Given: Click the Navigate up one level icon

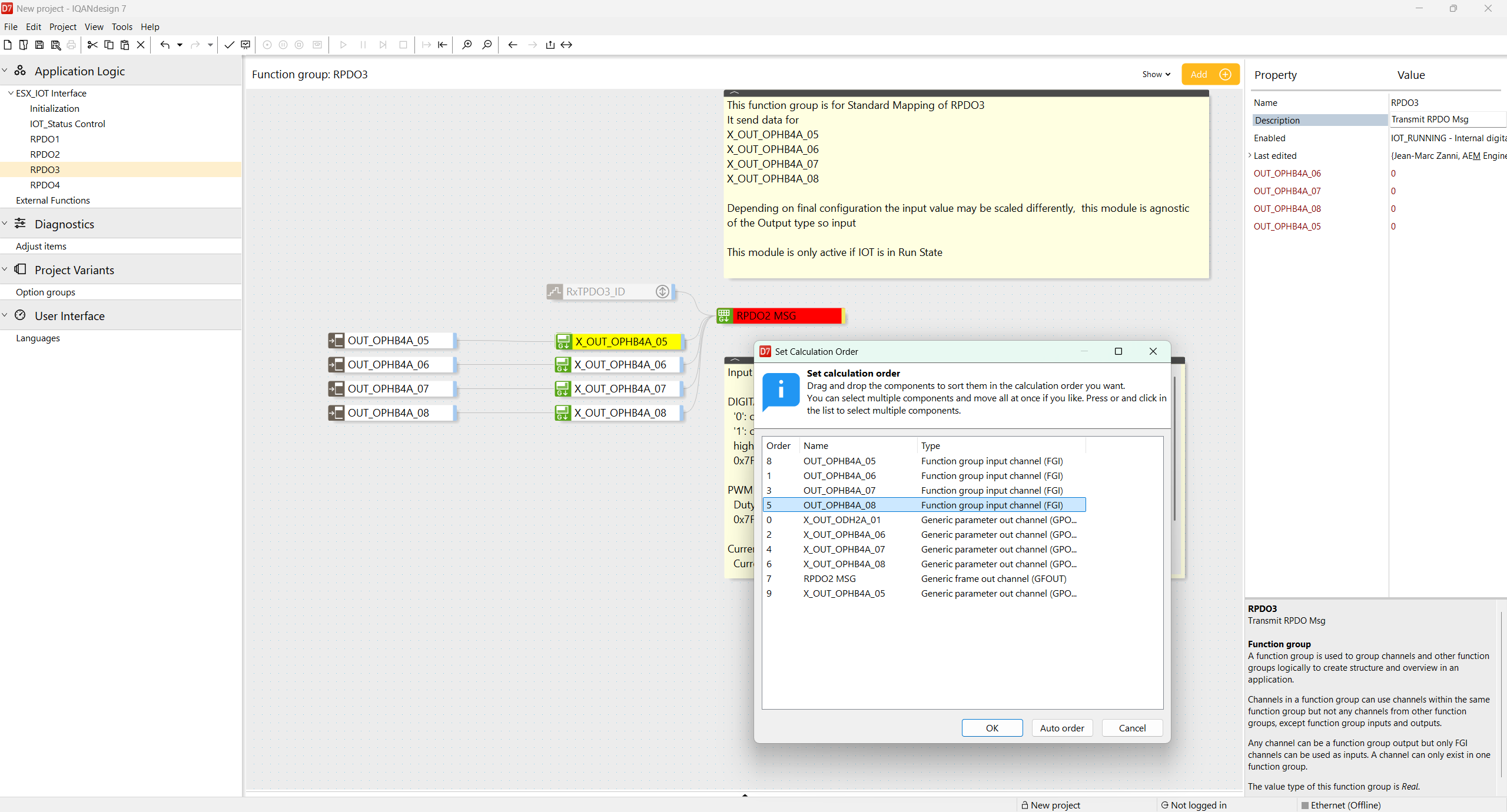Looking at the screenshot, I should (550, 45).
